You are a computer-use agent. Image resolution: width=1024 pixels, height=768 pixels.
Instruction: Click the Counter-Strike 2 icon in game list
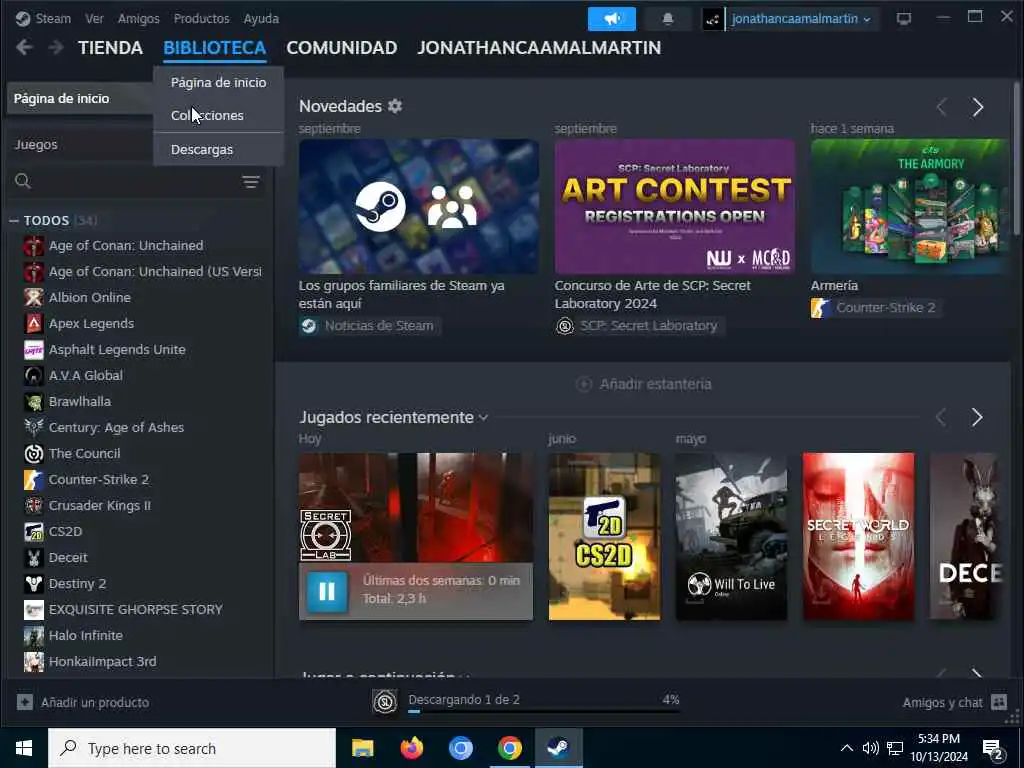(34, 479)
